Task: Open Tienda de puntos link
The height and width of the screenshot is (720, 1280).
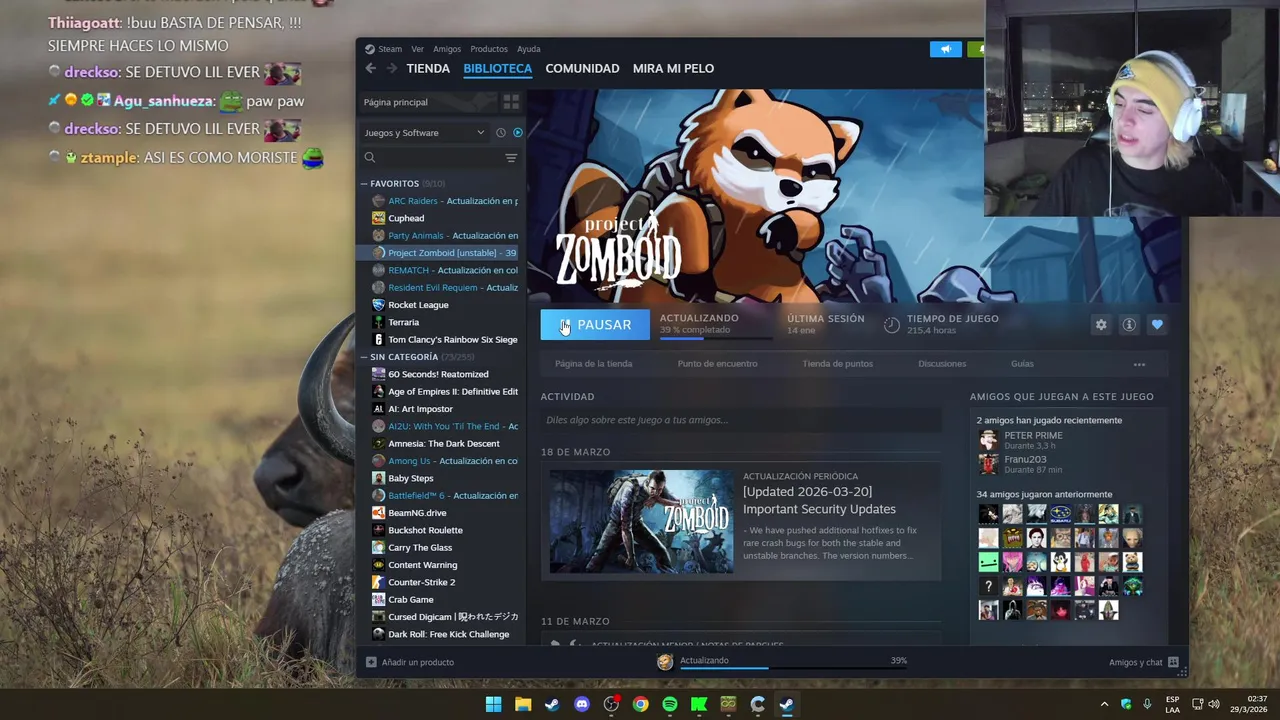Action: (x=837, y=364)
